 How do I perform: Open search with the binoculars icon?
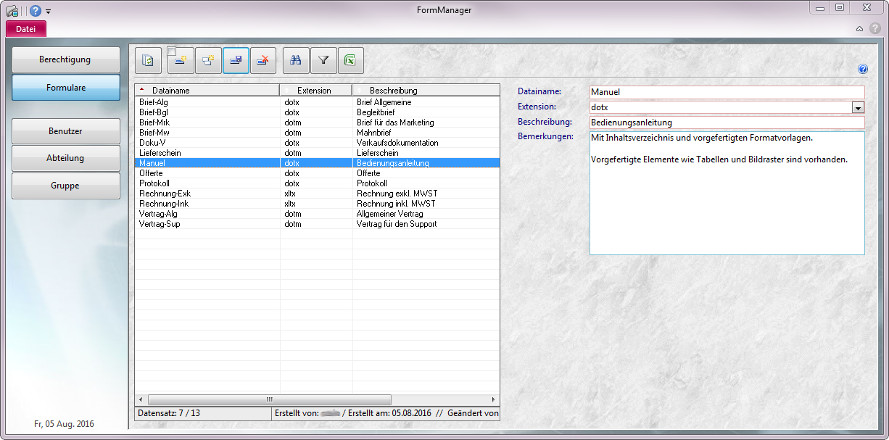click(x=296, y=60)
